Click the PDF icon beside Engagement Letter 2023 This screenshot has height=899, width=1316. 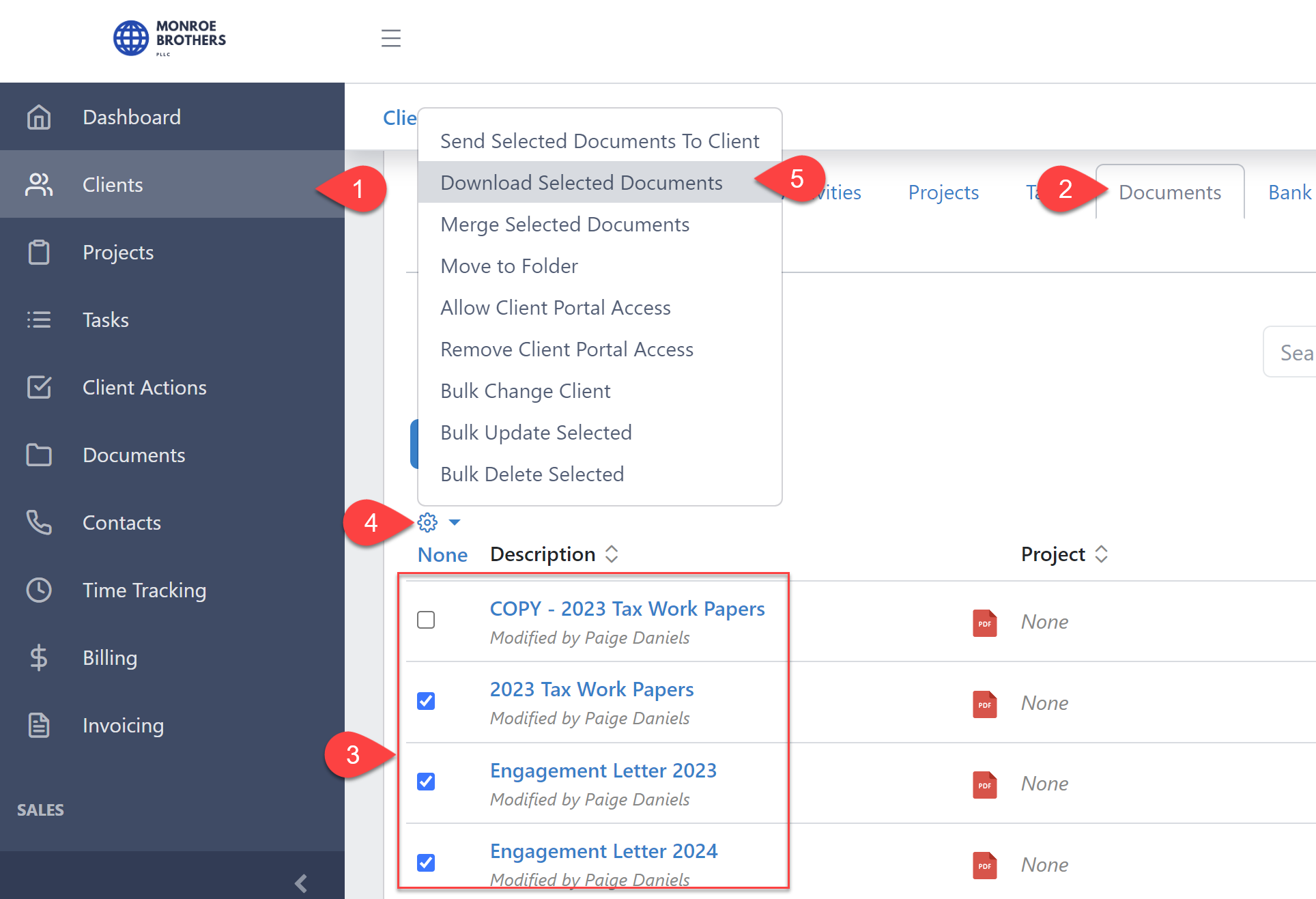pos(984,784)
